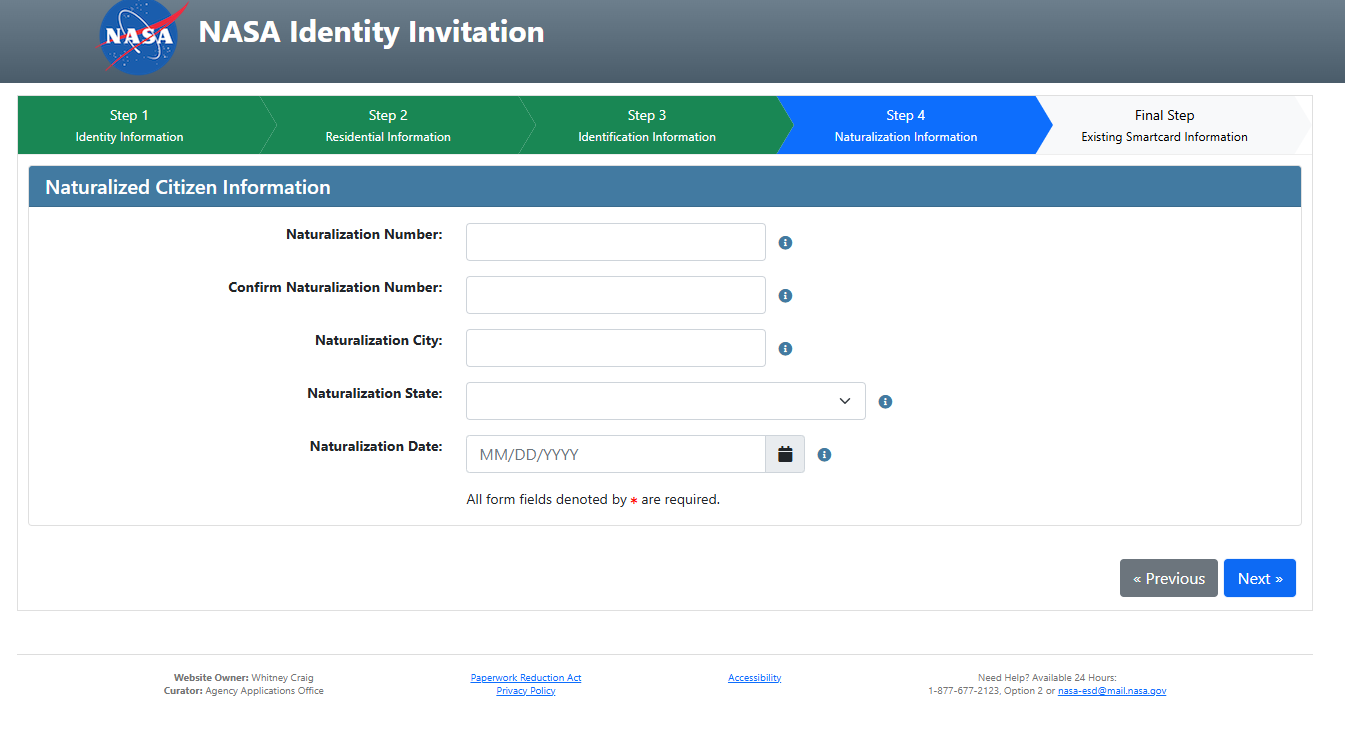Click the required fields notice text

[x=593, y=499]
